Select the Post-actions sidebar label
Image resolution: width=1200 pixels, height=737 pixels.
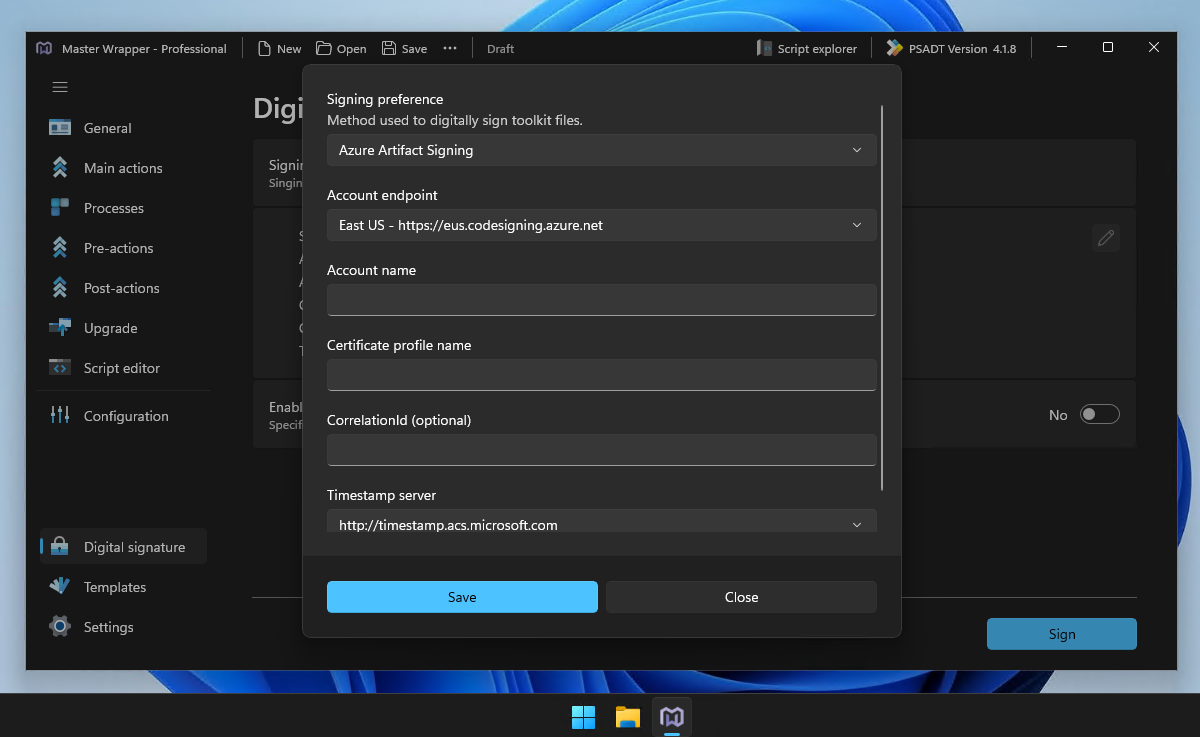pyautogui.click(x=122, y=288)
